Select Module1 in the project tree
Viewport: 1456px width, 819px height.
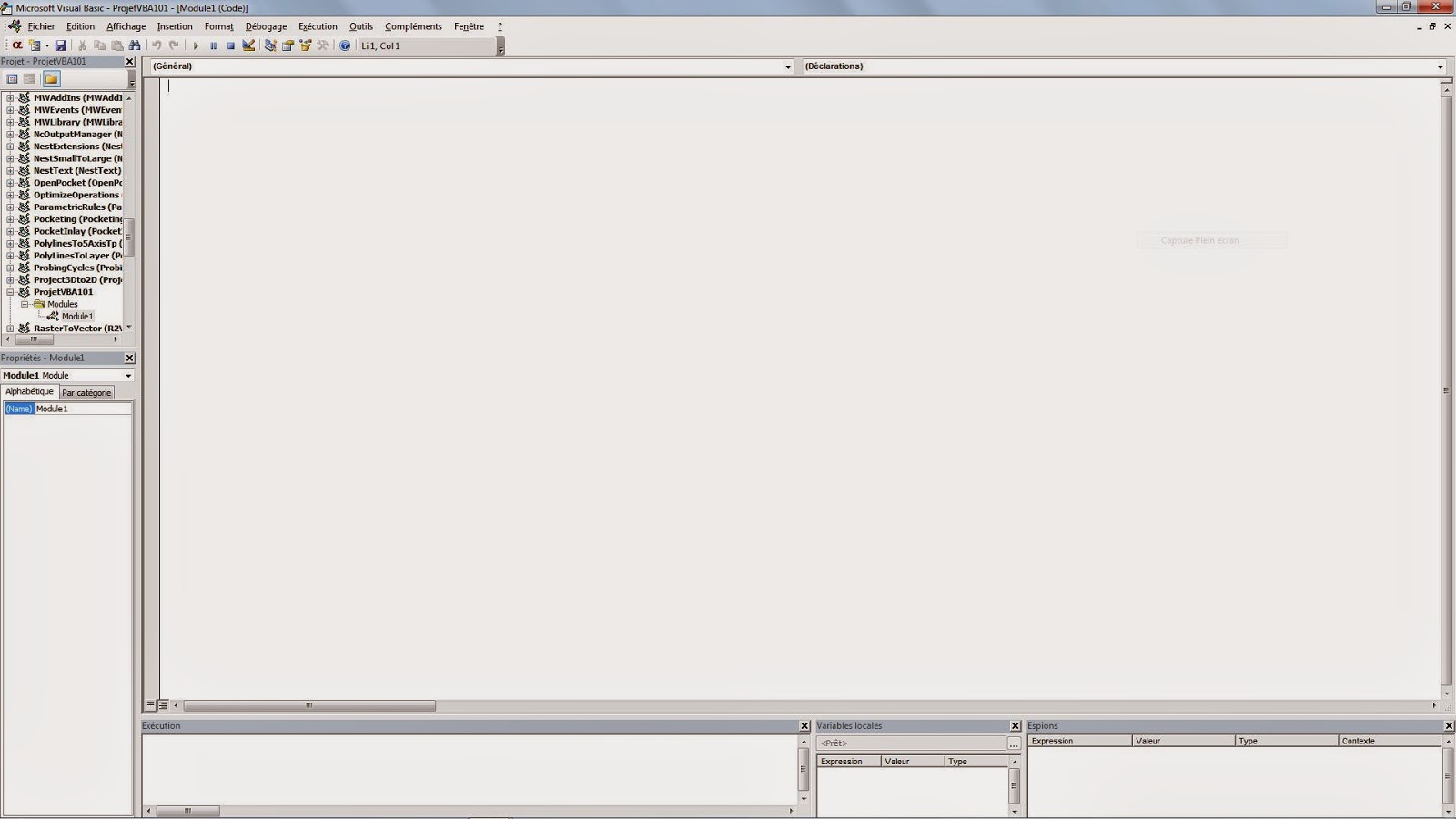(x=76, y=317)
